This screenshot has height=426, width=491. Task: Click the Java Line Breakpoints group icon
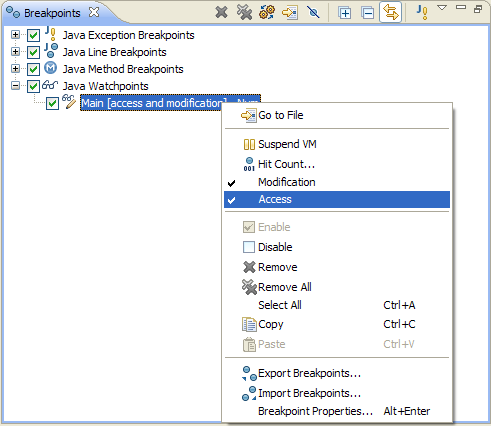51,51
